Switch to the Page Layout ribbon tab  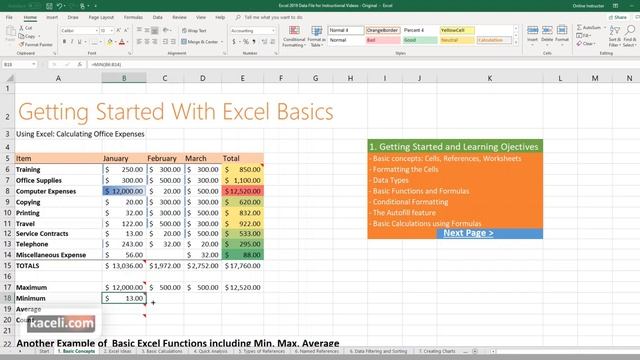tap(101, 18)
